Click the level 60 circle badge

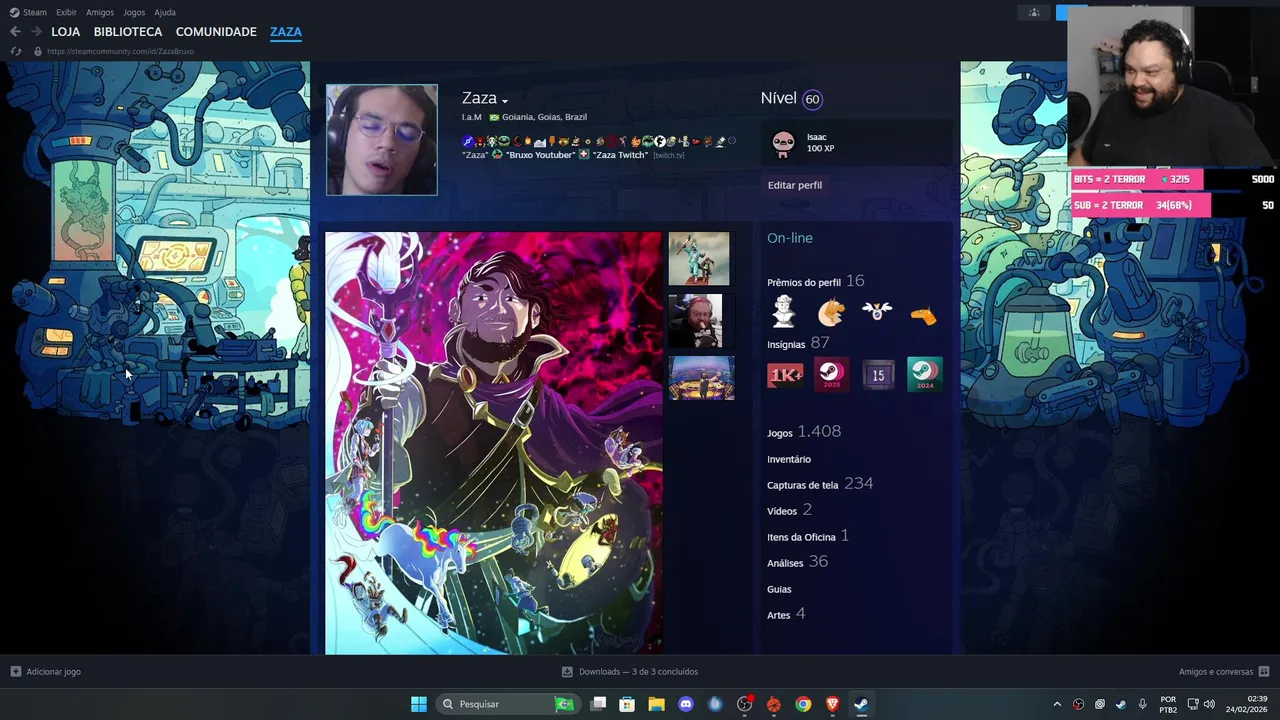click(x=812, y=99)
